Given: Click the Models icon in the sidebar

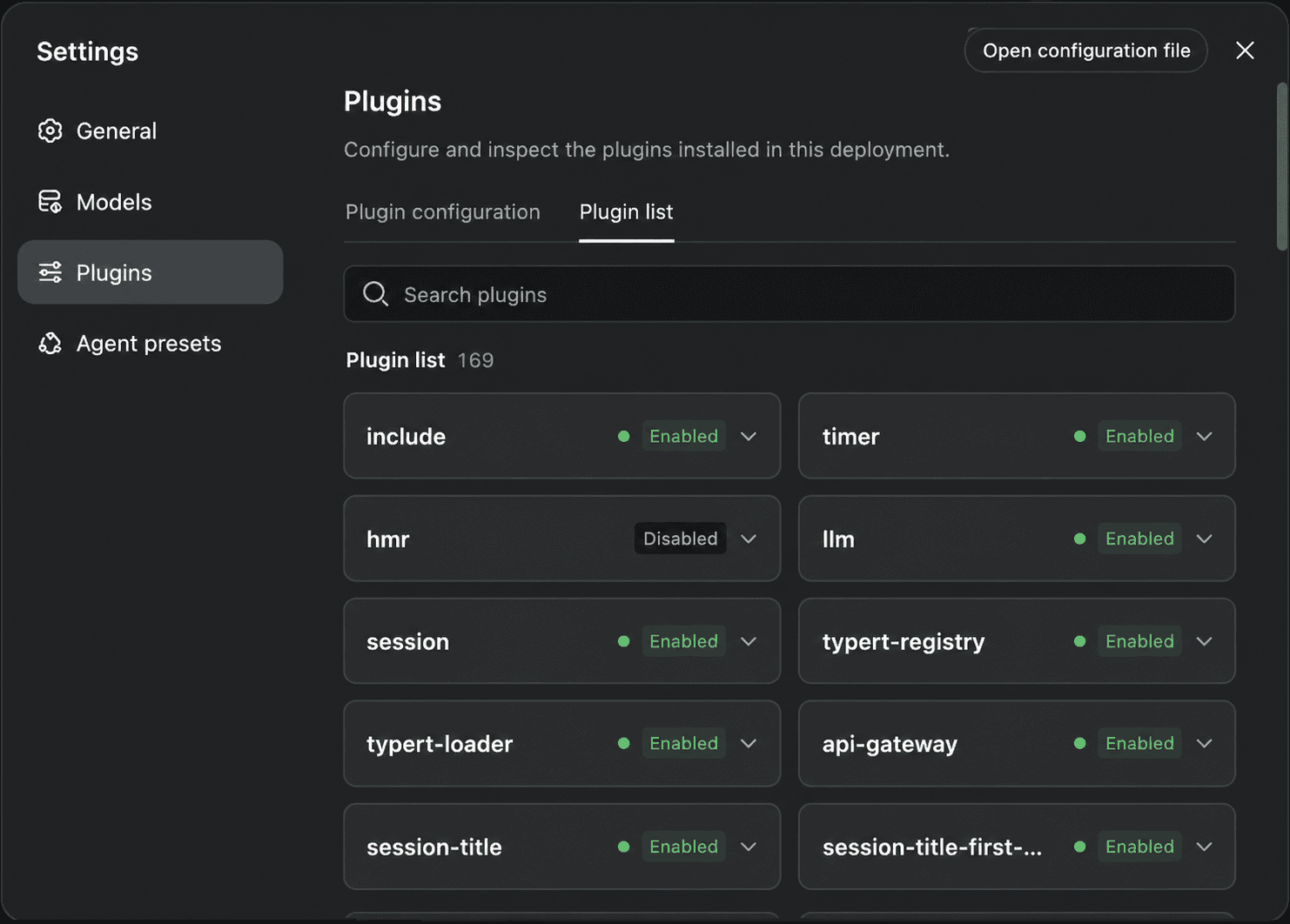Looking at the screenshot, I should pos(50,202).
